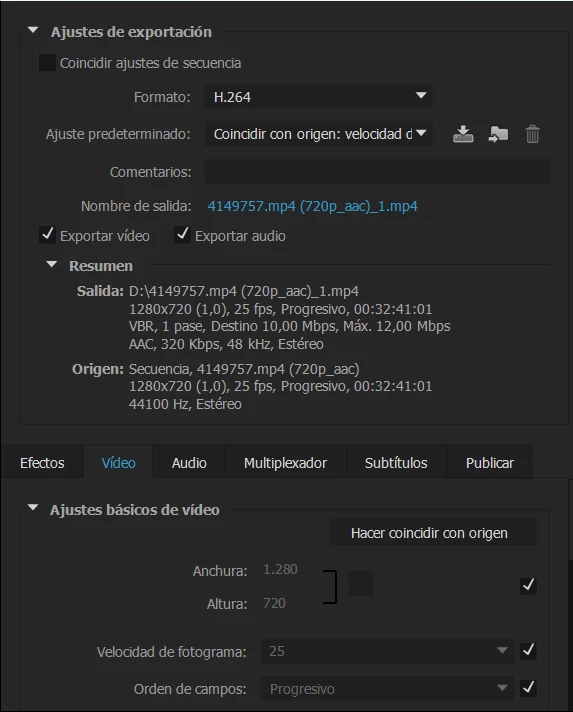Select the Vídeo tab

118,463
